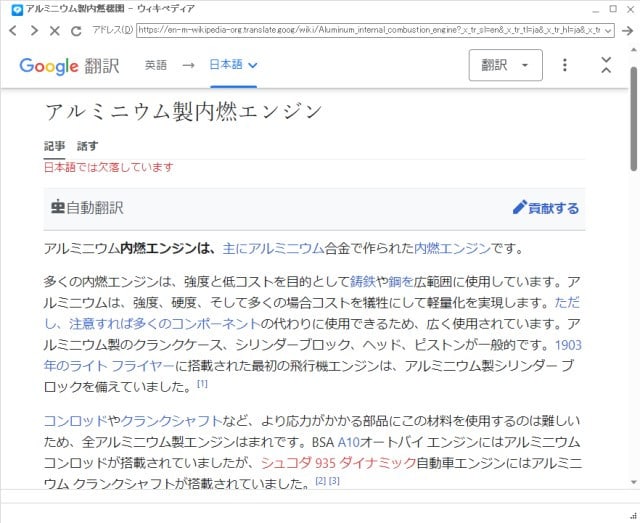Click the Go arrow beside the address bar
The width and height of the screenshot is (640, 523).
tap(627, 31)
